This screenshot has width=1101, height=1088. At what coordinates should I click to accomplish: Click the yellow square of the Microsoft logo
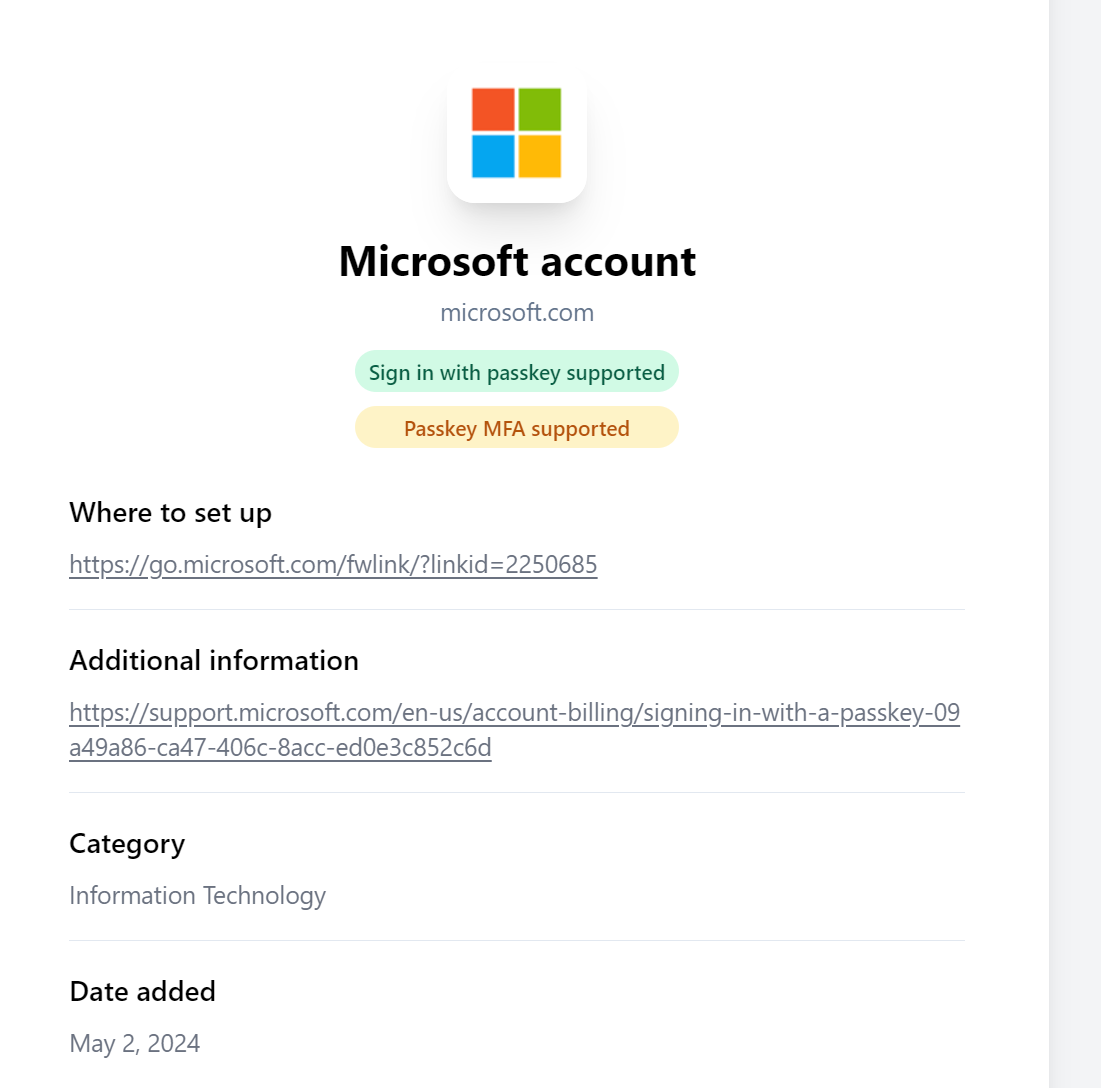pos(539,156)
